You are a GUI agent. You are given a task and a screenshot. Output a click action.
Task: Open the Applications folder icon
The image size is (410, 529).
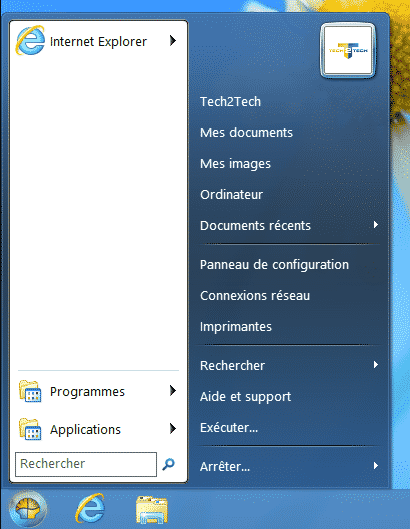tap(30, 429)
